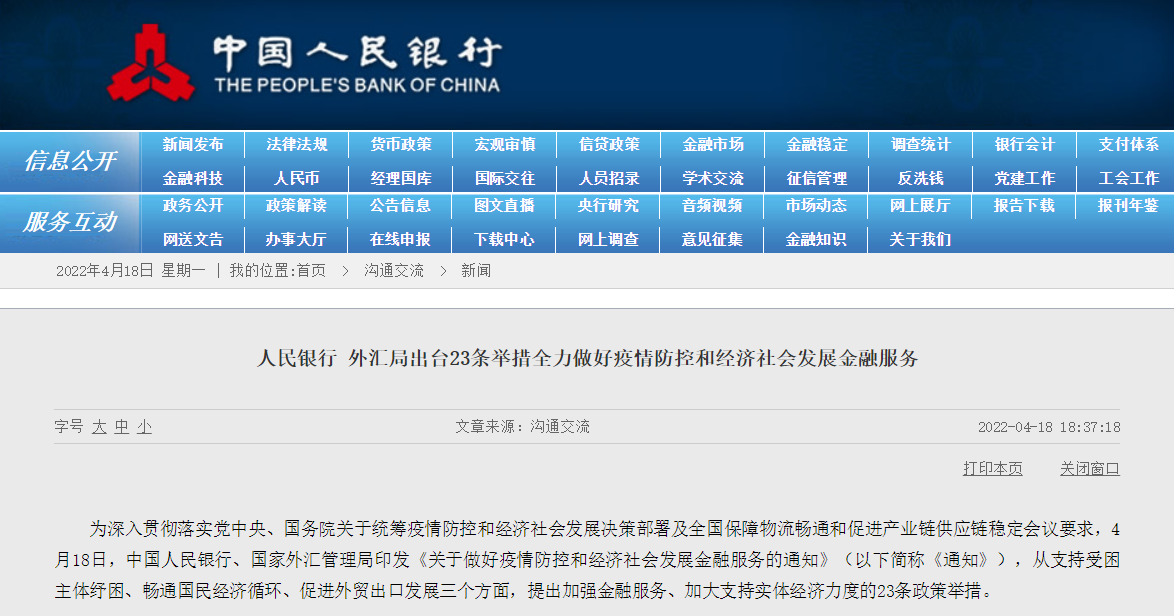This screenshot has height=616, width=1174.
Task: Go to 政策解读 page
Action: 296,205
